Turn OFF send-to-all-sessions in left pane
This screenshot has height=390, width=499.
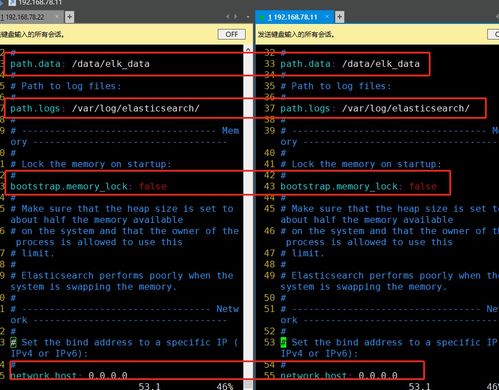point(232,34)
